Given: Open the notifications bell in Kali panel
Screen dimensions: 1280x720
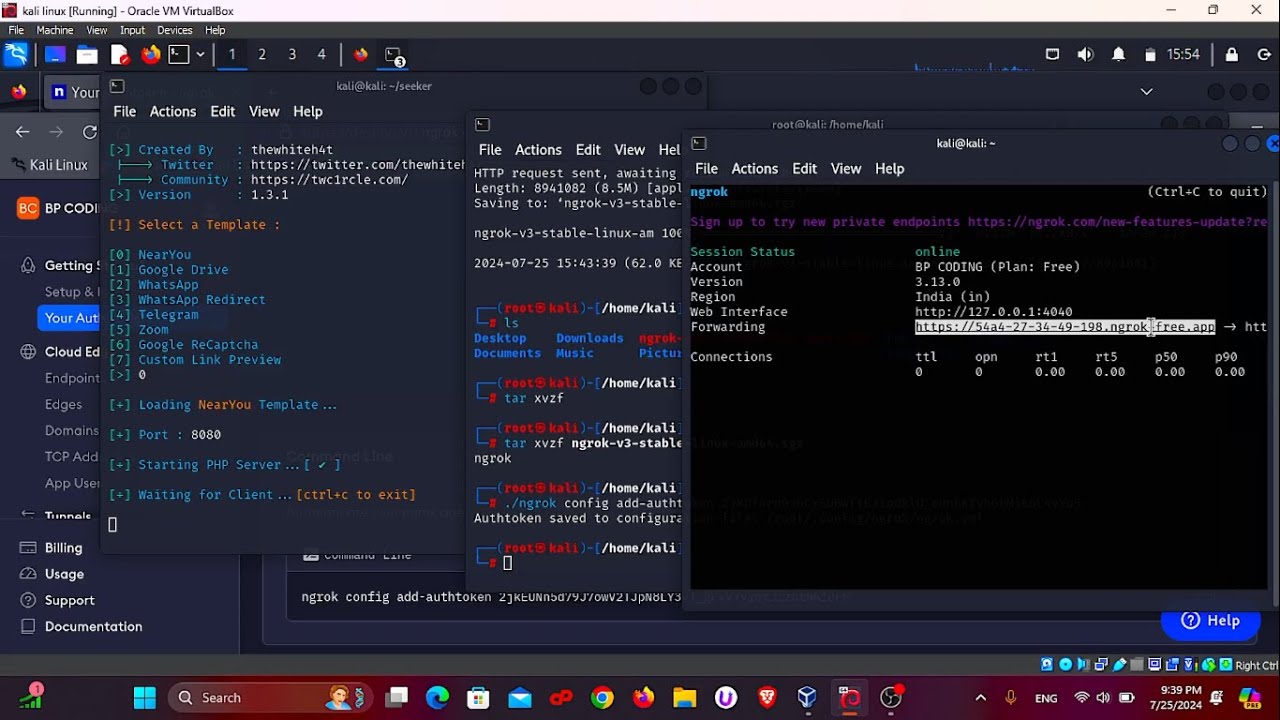Looking at the screenshot, I should pyautogui.click(x=1119, y=54).
